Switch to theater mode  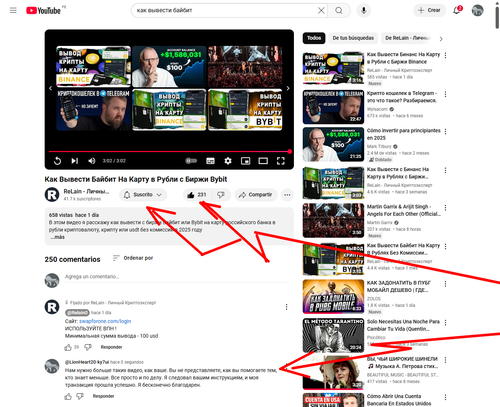click(263, 161)
